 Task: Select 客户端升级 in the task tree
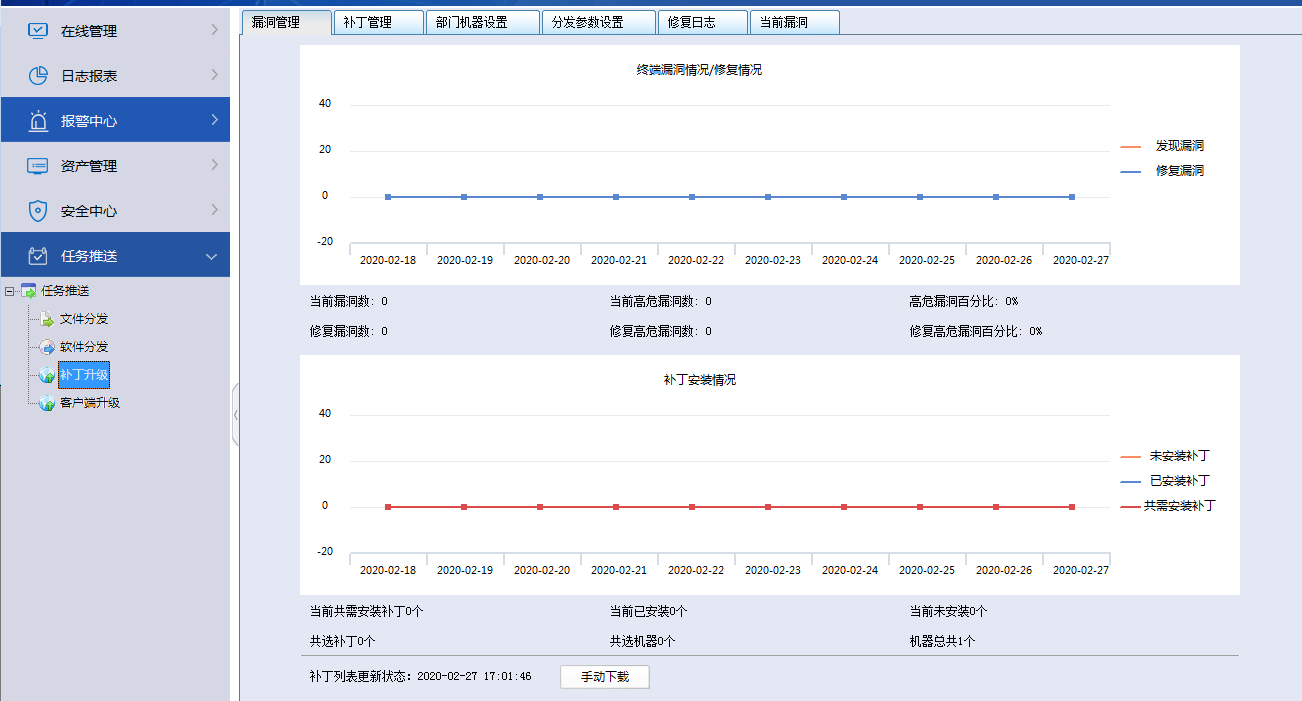click(x=90, y=403)
